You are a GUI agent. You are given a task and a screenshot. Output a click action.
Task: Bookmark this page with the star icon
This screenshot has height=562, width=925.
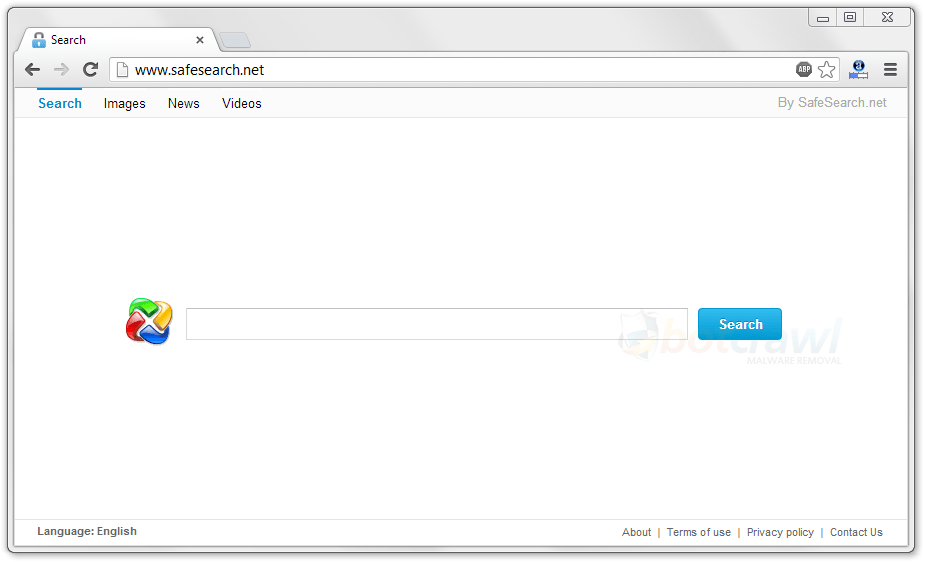point(826,70)
